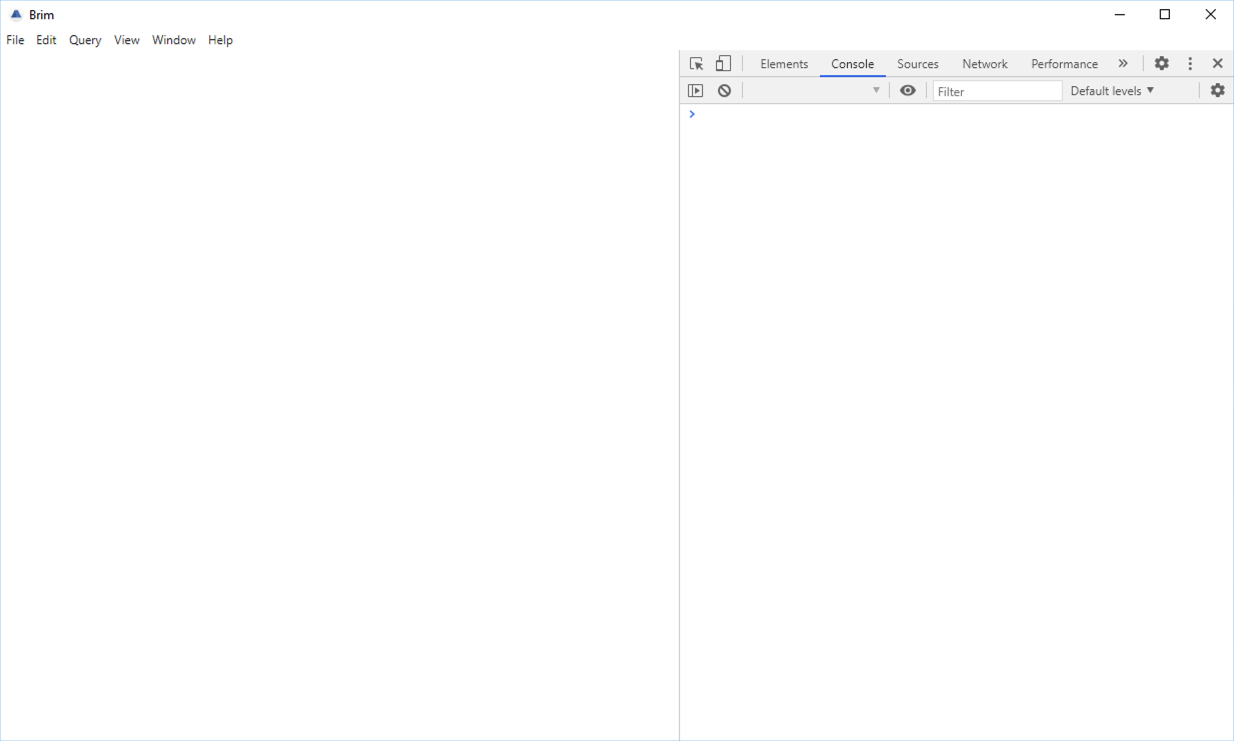Screen dimensions: 1234x741
Task: Toggle the device toolbar emulator
Action: (x=723, y=63)
